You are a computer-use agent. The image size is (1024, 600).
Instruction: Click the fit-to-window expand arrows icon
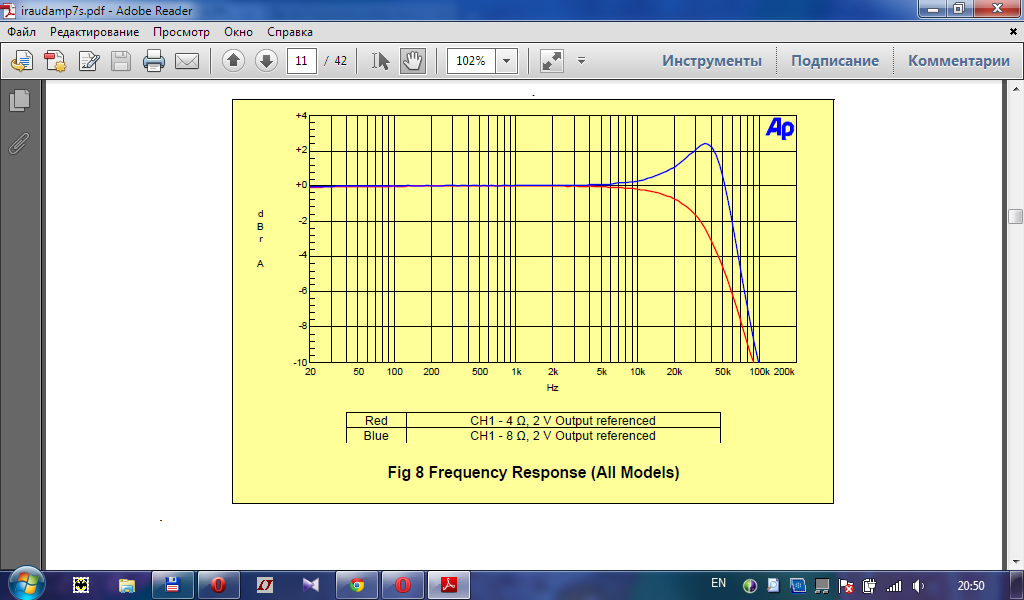[x=552, y=61]
